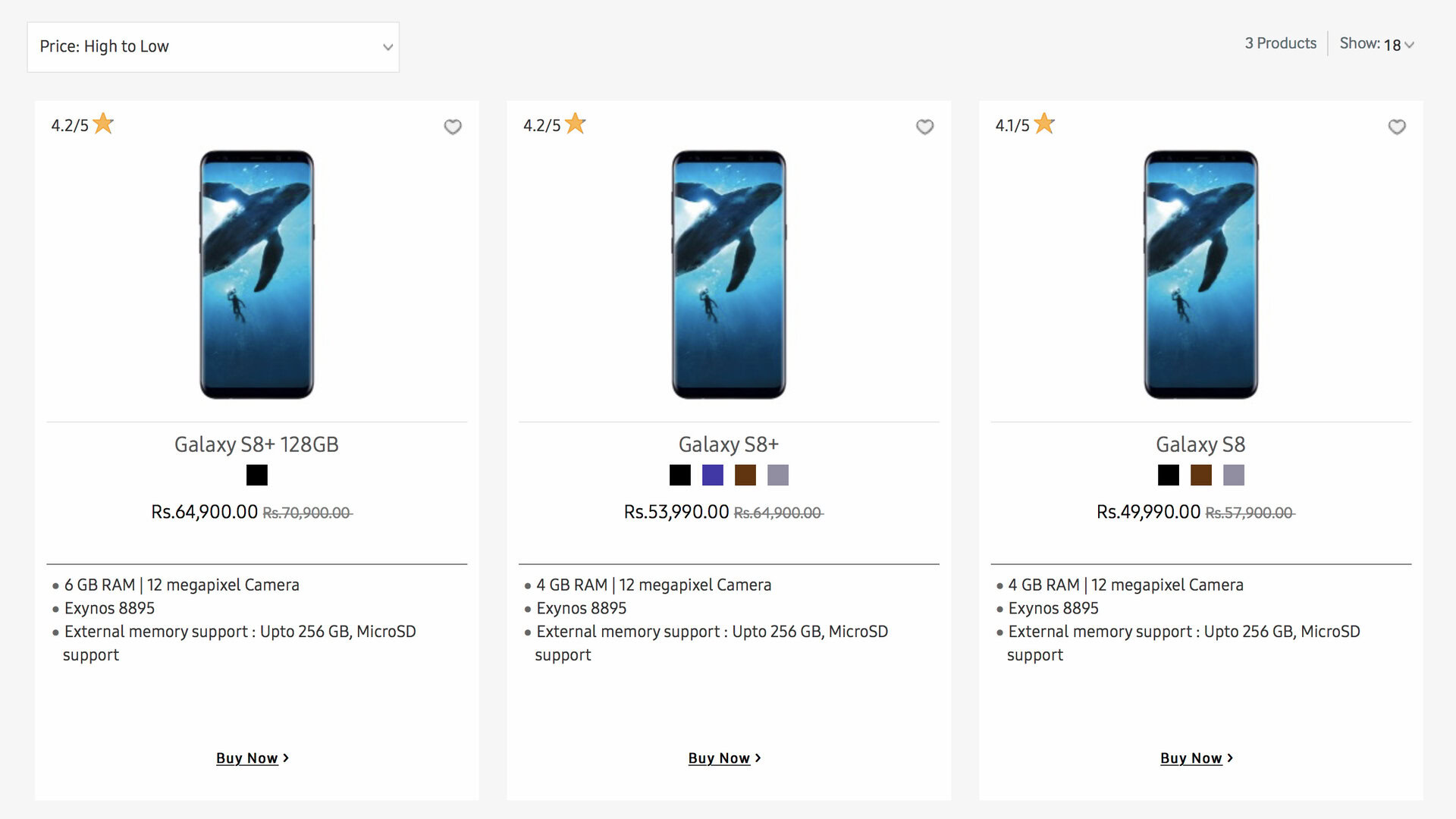This screenshot has height=819, width=1456.
Task: Select the gray color swatch for Galaxy S8+
Action: [x=778, y=475]
